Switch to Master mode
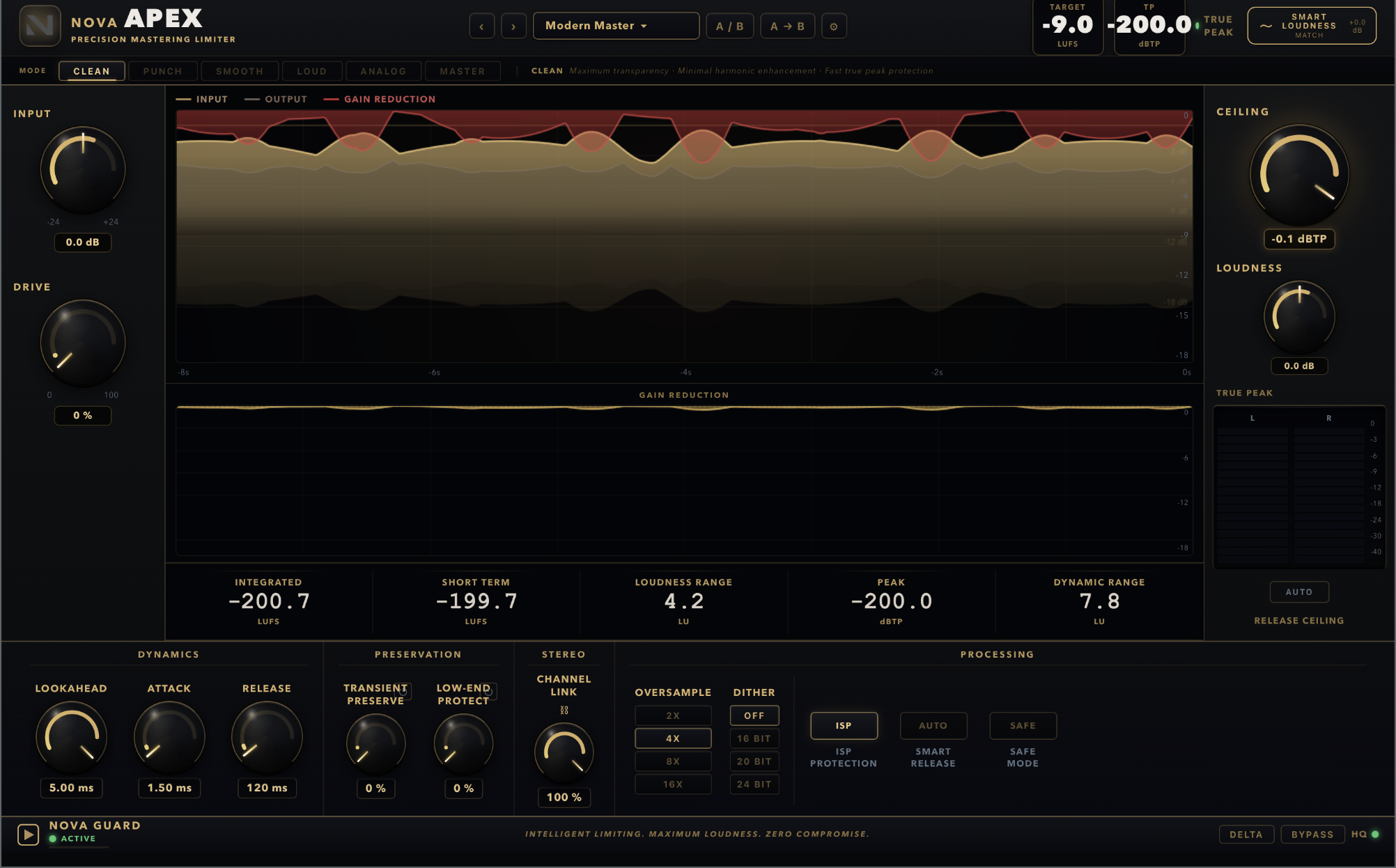This screenshot has width=1396, height=868. pyautogui.click(x=462, y=71)
